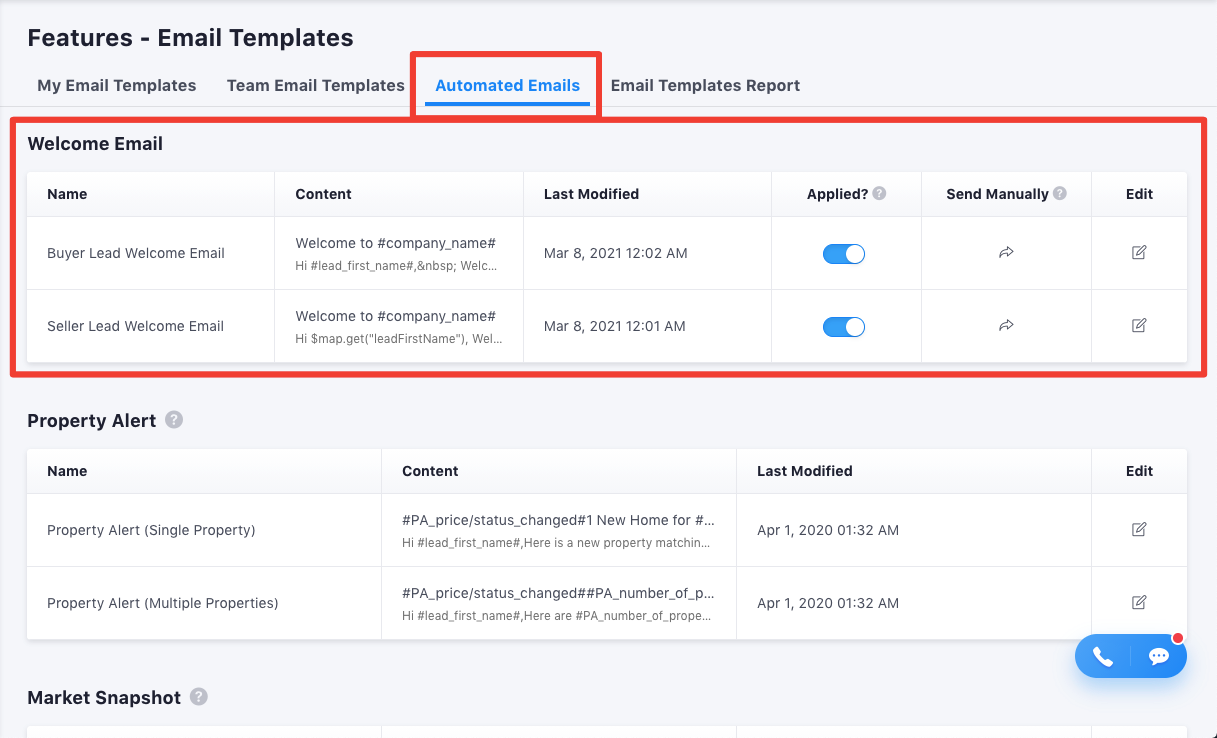The width and height of the screenshot is (1217, 738).
Task: Open the Team Email Templates tab
Action: tap(316, 85)
